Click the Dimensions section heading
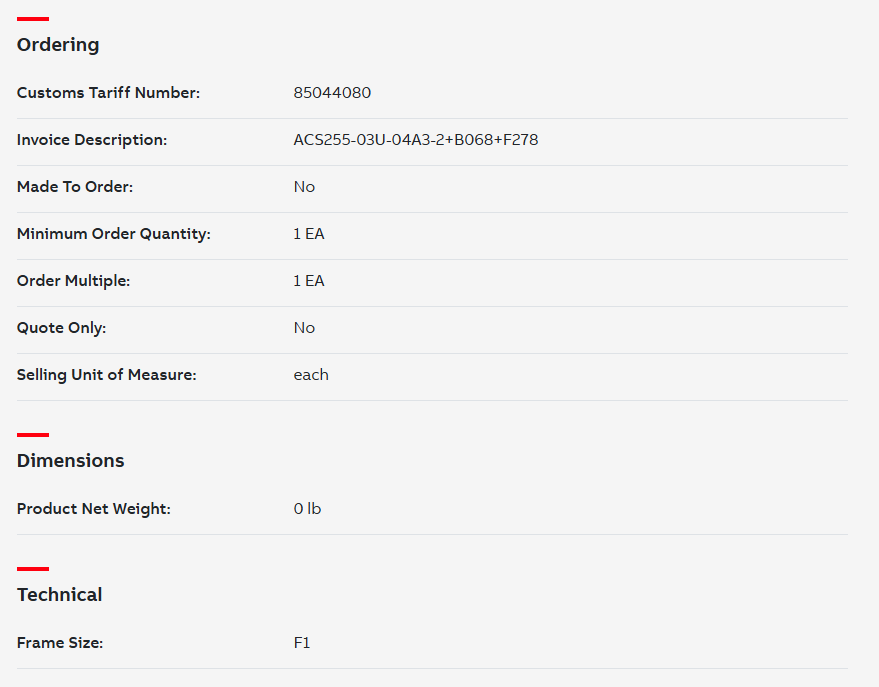The height and width of the screenshot is (687, 879). [x=71, y=461]
